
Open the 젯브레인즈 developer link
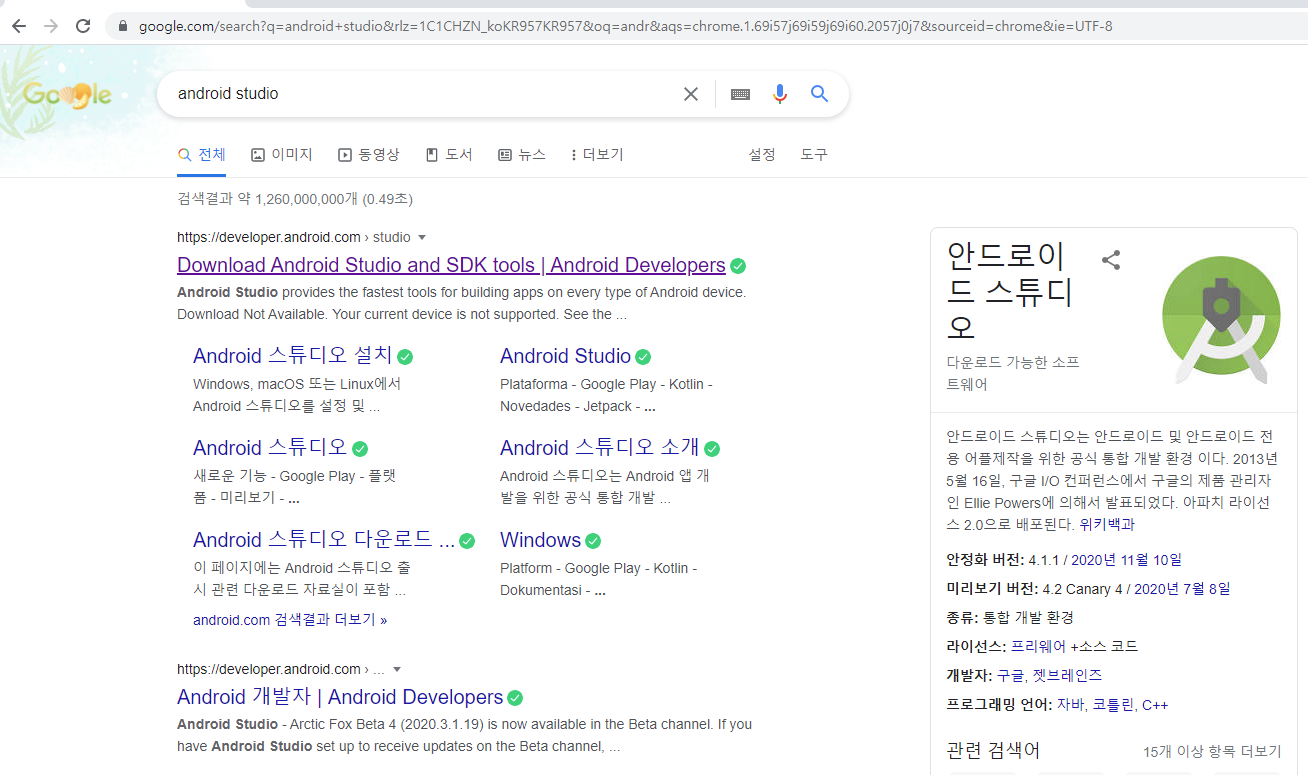pyautogui.click(x=1067, y=676)
